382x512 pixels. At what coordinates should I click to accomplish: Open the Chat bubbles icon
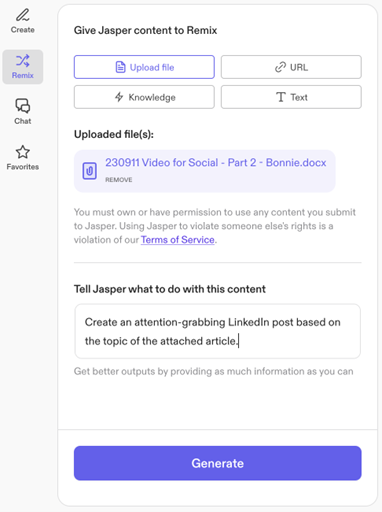tap(23, 106)
